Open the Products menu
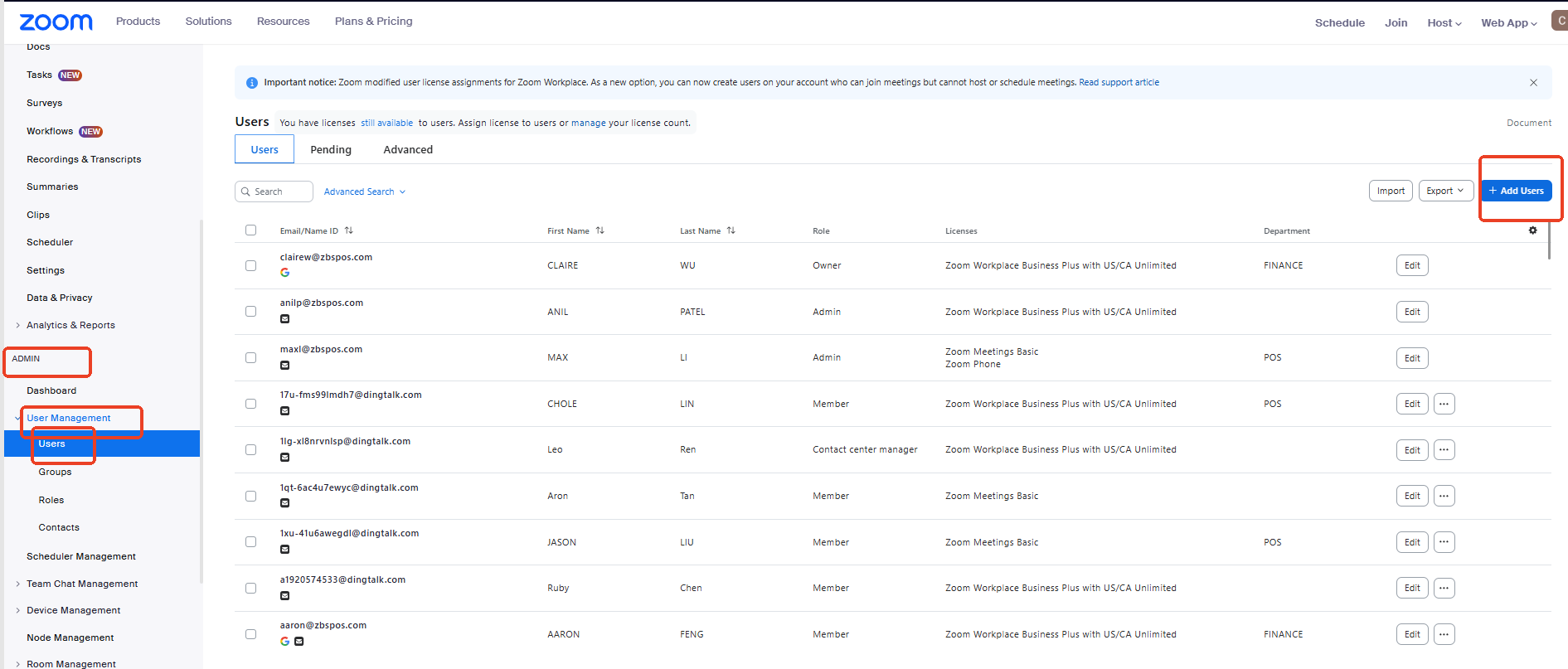This screenshot has height=669, width=1568. 138,22
